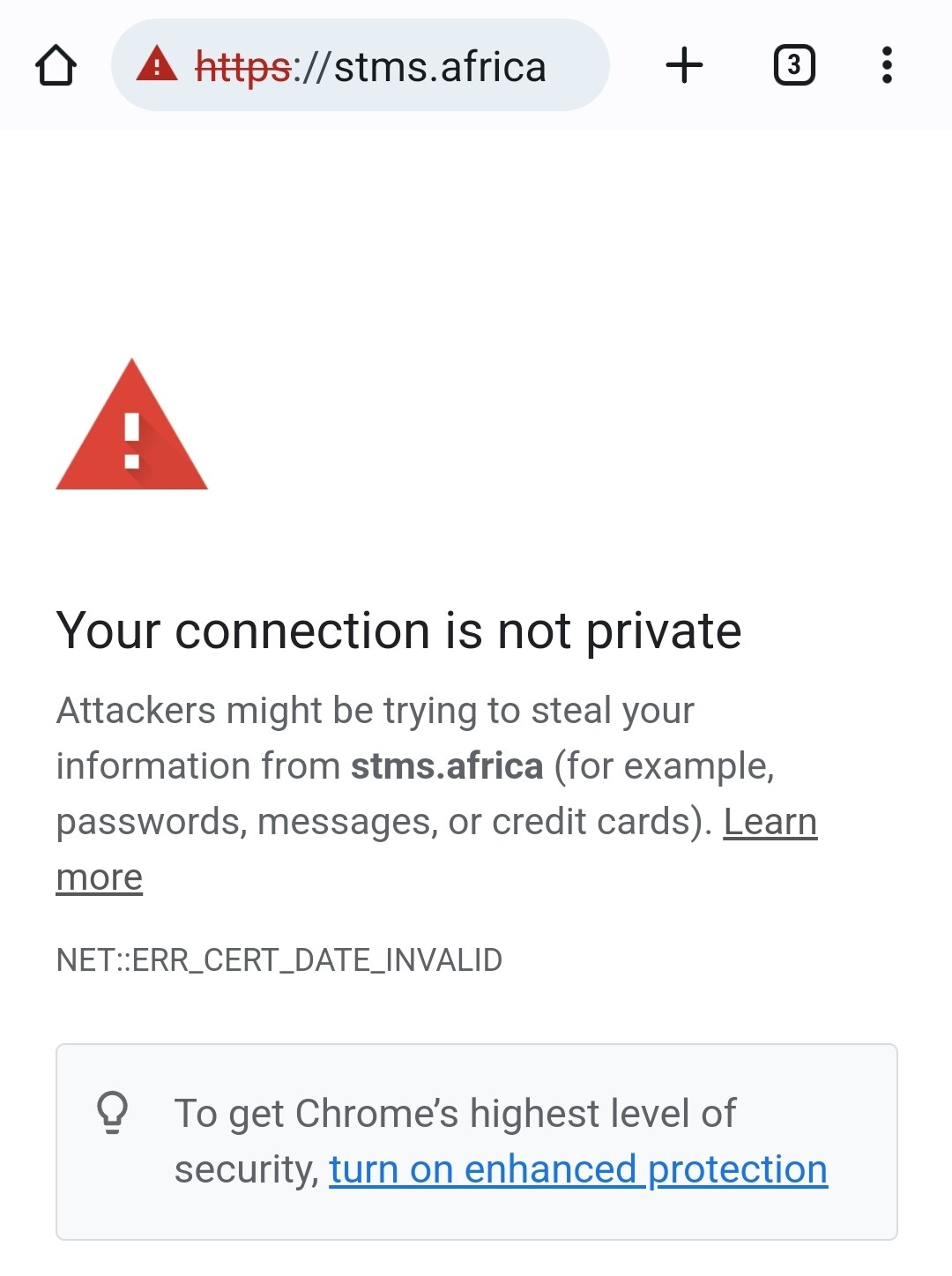Click '(for example,' text in warning paragraph
The width and height of the screenshot is (952, 1276).
pos(664,766)
